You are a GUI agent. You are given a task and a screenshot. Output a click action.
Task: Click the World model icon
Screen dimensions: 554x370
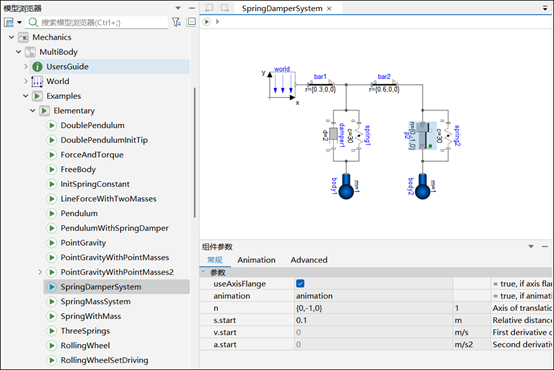[37, 81]
